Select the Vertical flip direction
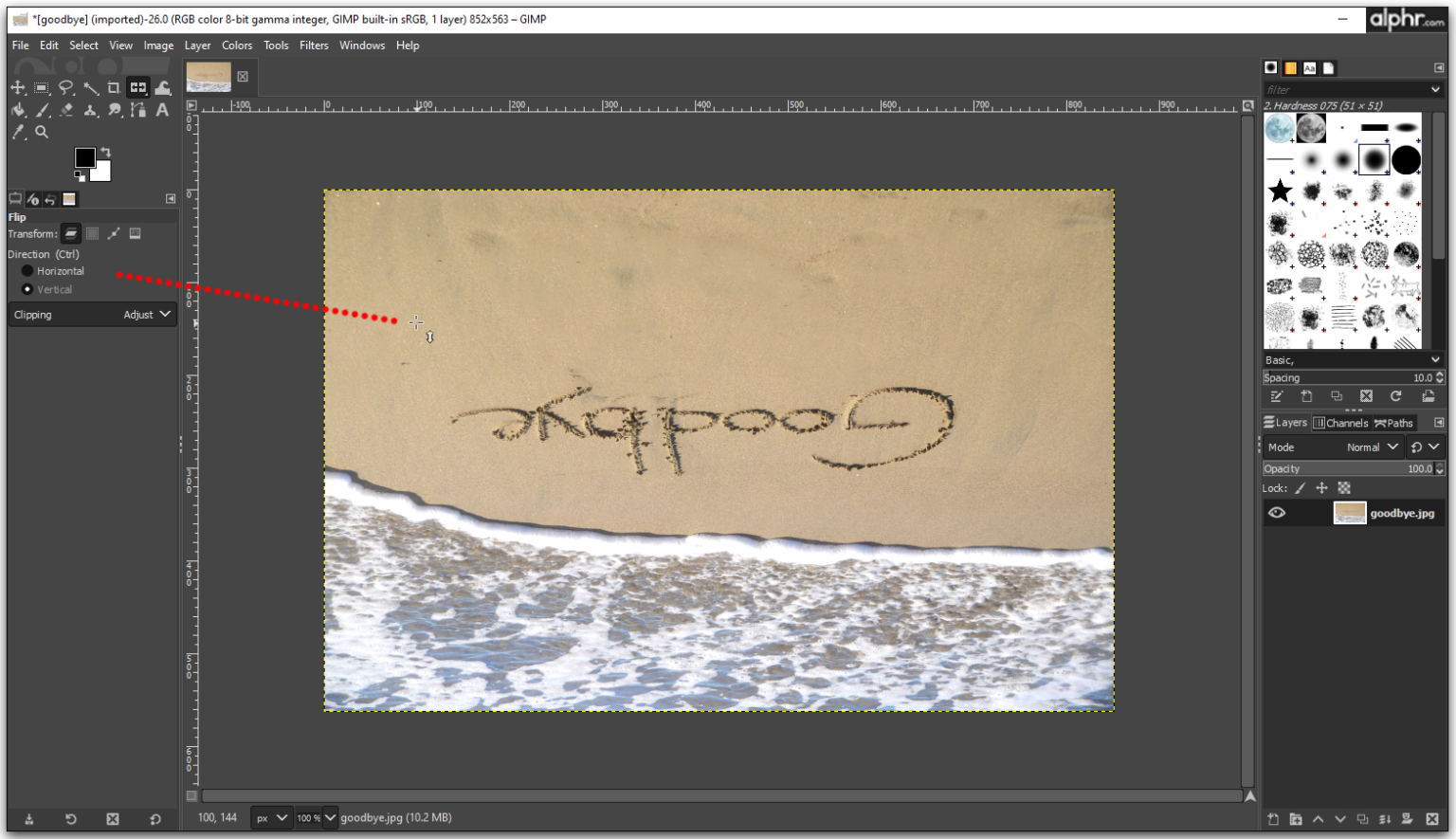The width and height of the screenshot is (1456, 839). pos(27,289)
